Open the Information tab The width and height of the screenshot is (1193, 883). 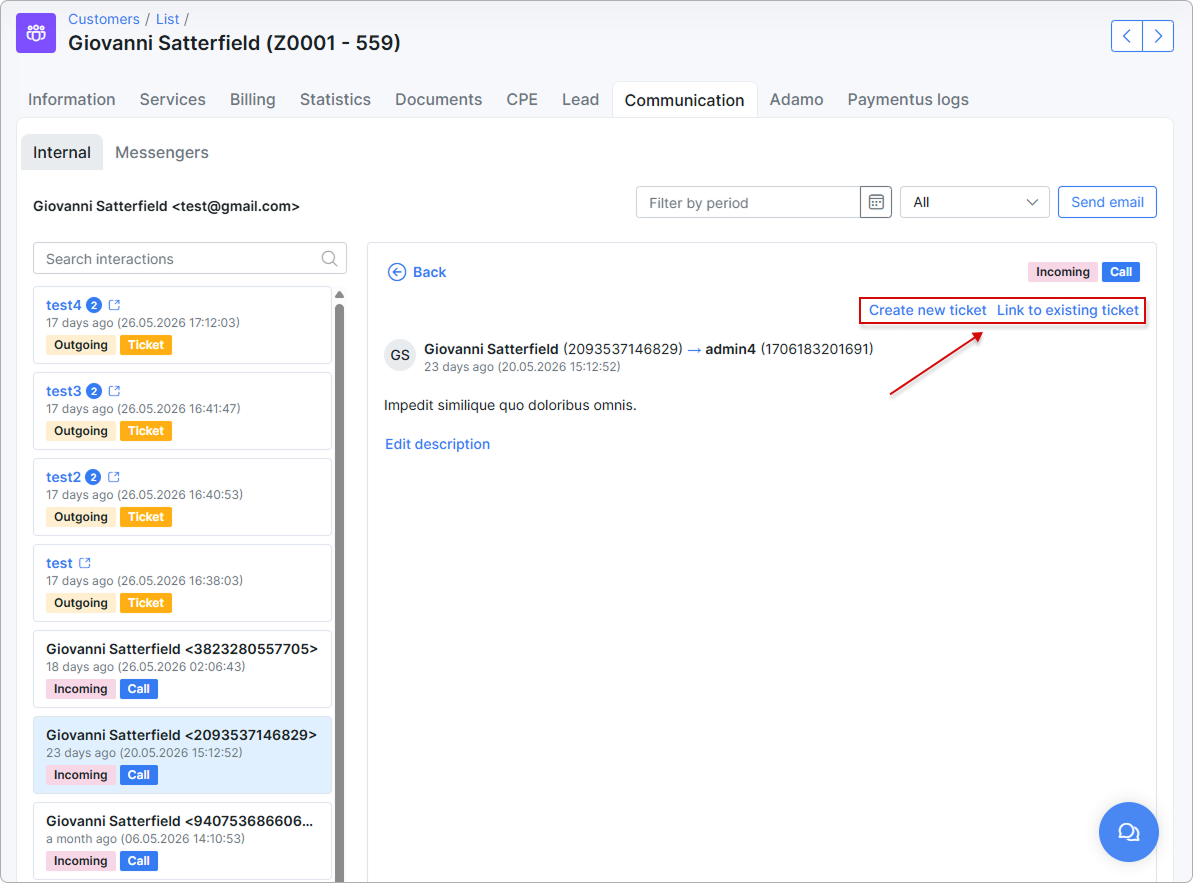pos(72,100)
